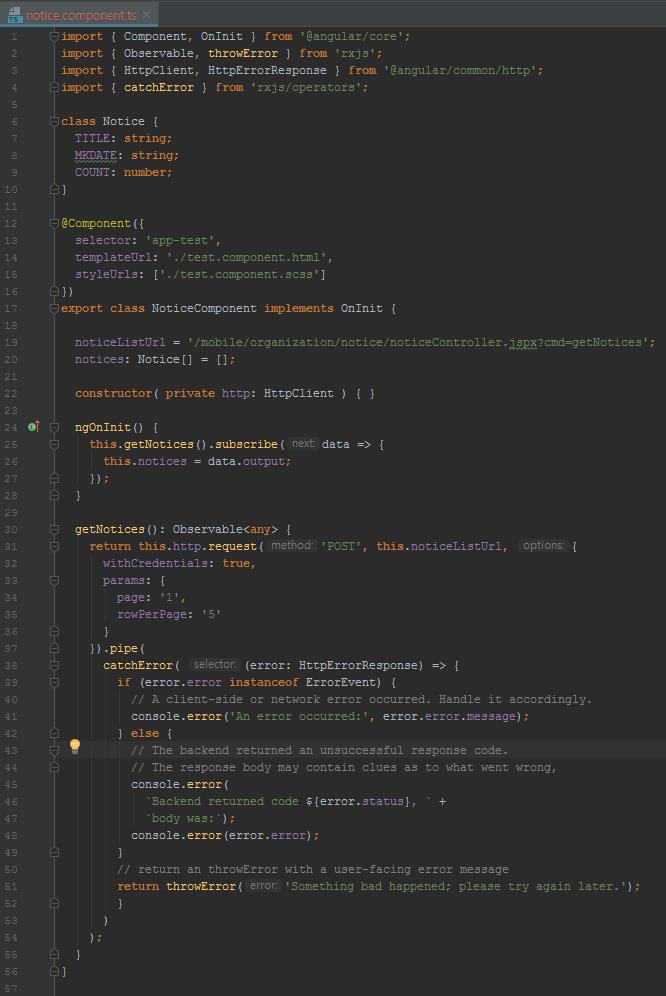Screen dimensions: 666x996
Task: Click the '@angular/common/http' import path
Action: click(x=460, y=71)
